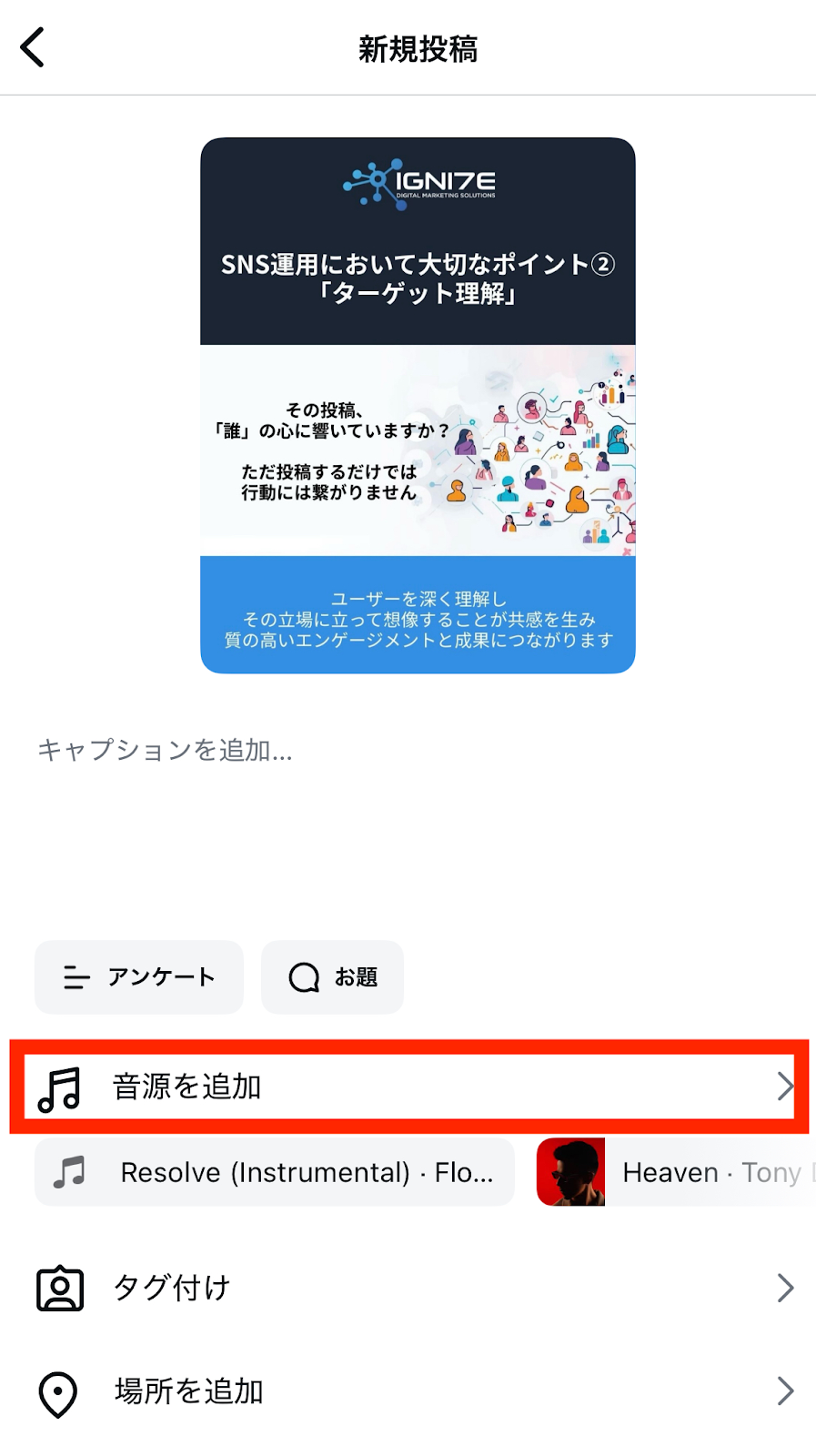Add an お題 prompt to the post
816x1456 pixels.
tap(332, 977)
